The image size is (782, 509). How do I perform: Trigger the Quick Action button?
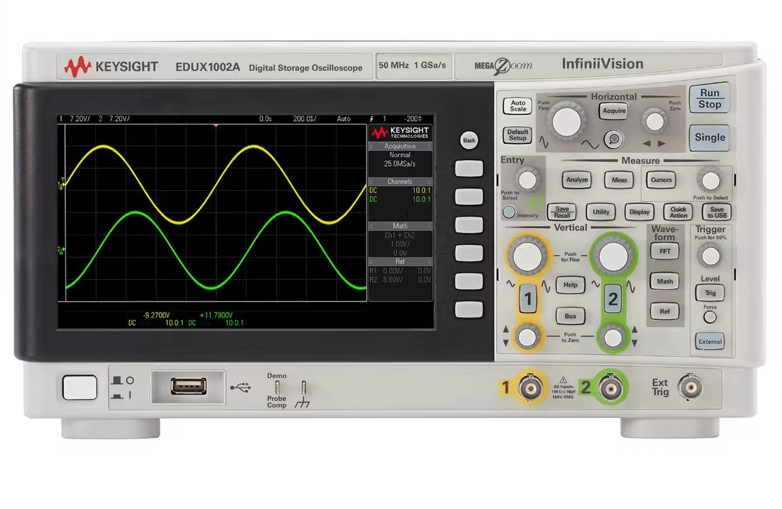point(678,212)
